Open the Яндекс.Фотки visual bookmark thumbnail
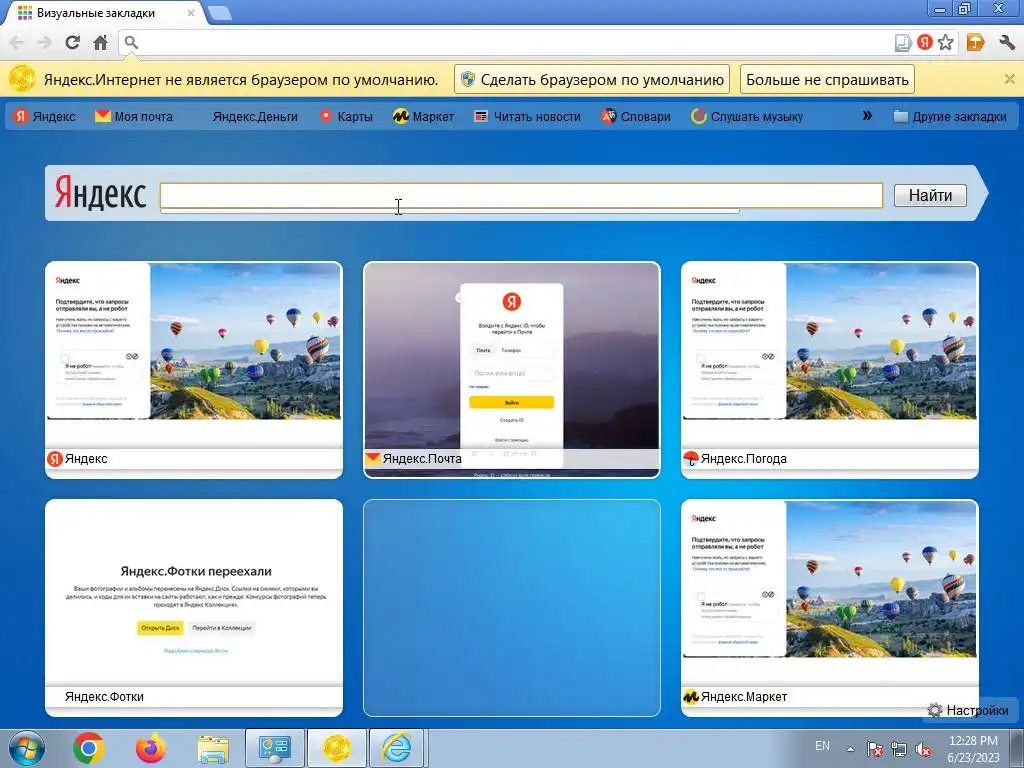The width and height of the screenshot is (1024, 768). click(194, 608)
